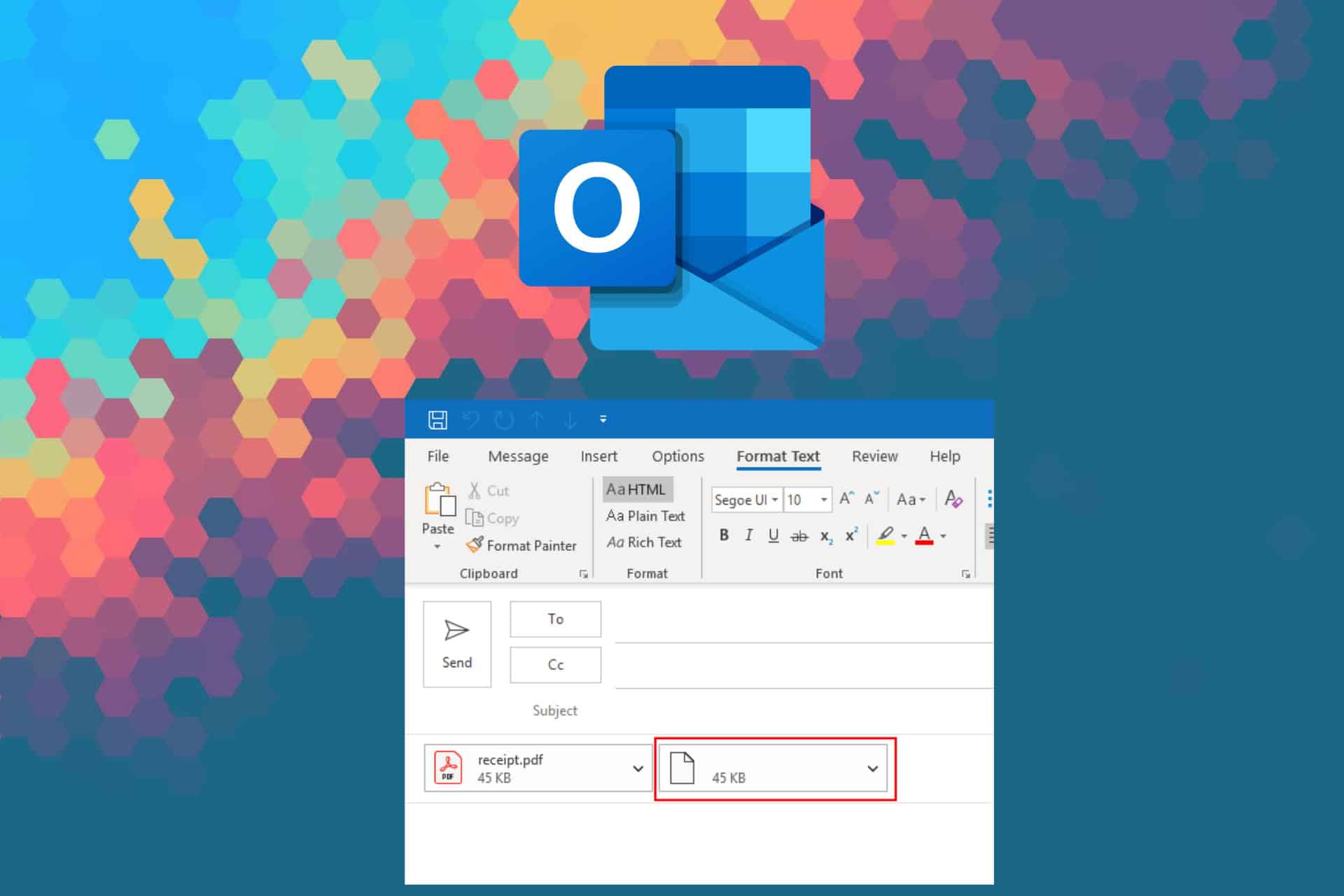Open font color options arrow

pyautogui.click(x=943, y=536)
